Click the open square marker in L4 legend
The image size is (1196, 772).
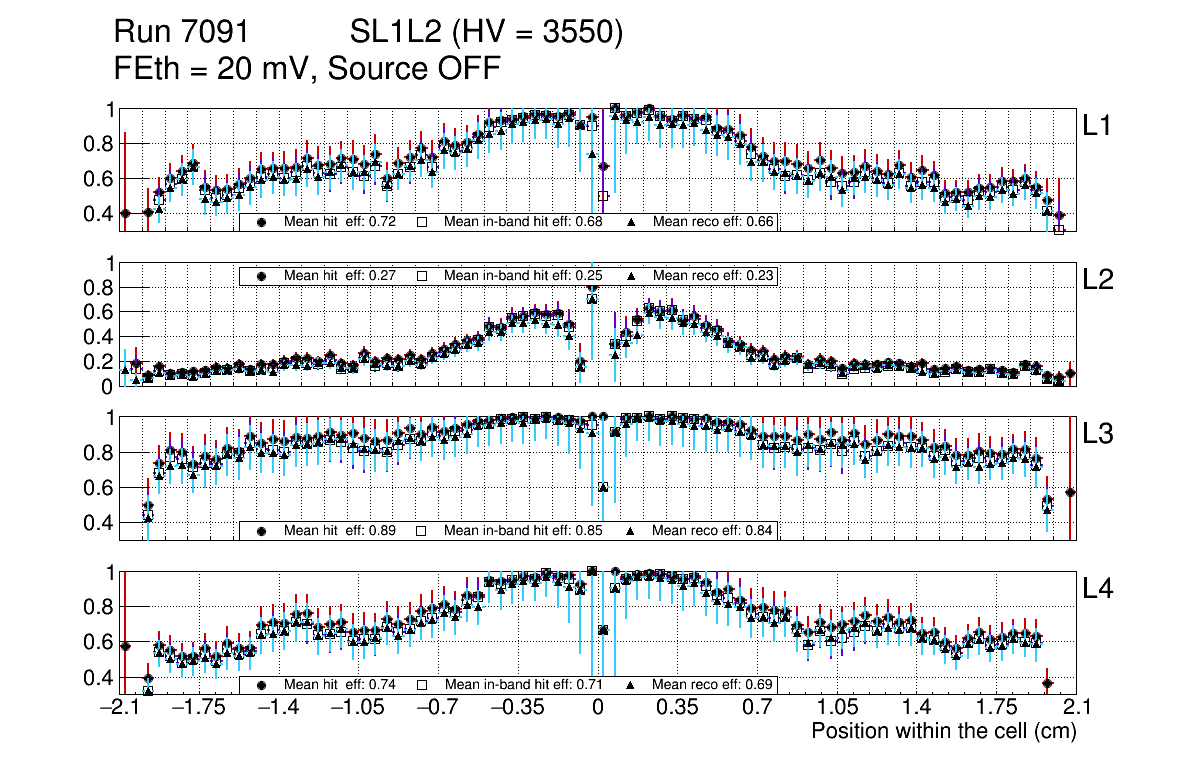[422, 685]
